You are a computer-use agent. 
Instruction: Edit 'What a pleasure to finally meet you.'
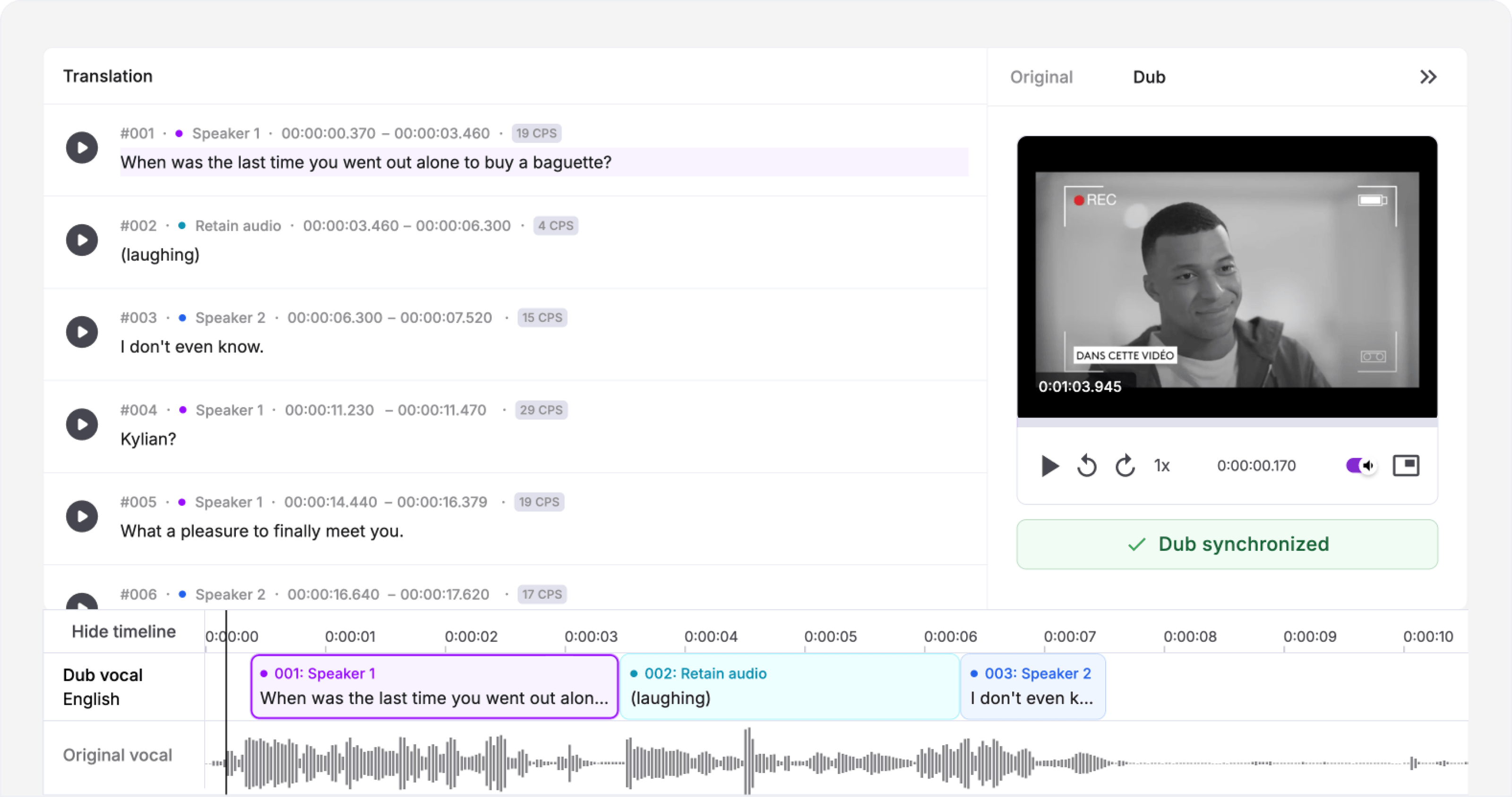point(262,531)
